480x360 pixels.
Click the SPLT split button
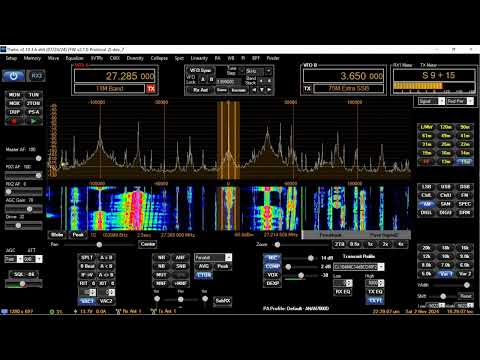[87, 258]
